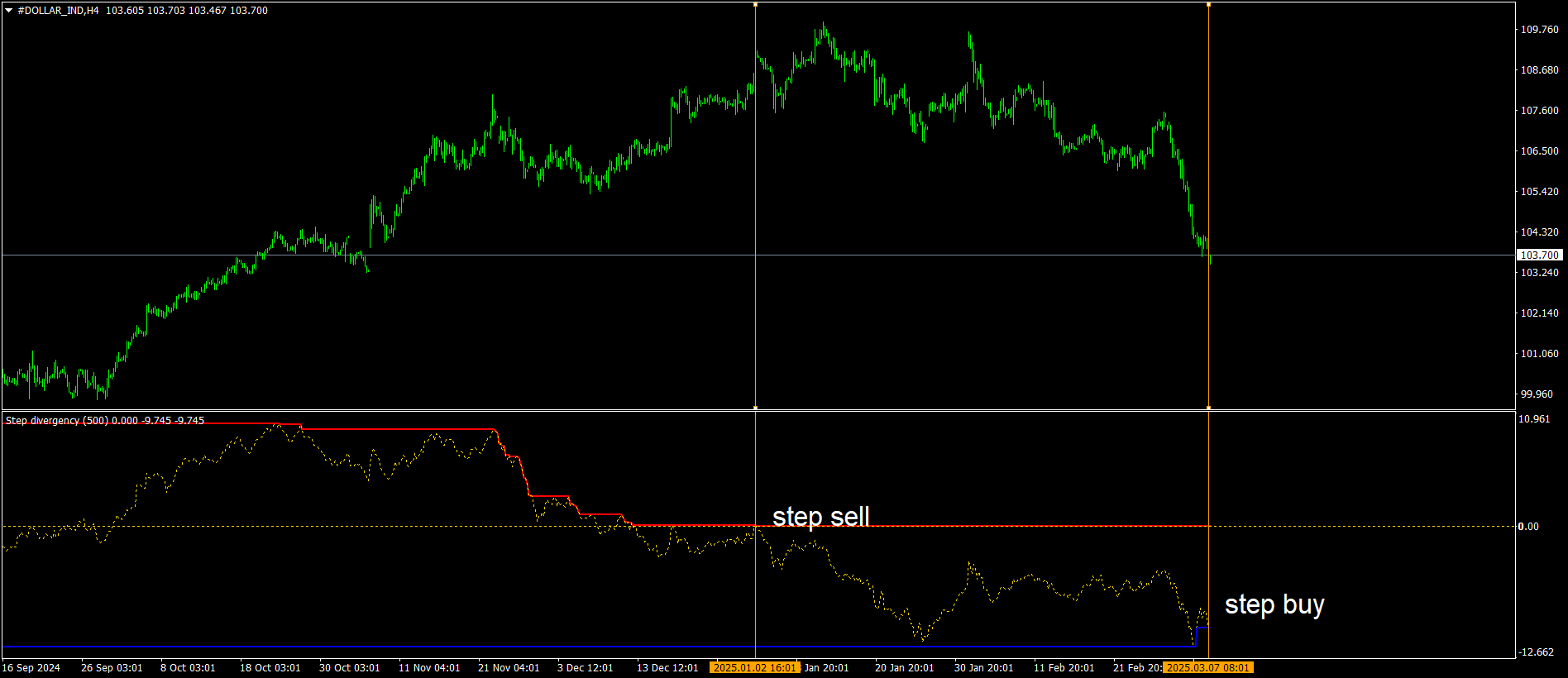Click the 99.960 price scale value
Image resolution: width=1568 pixels, height=678 pixels.
point(1537,394)
